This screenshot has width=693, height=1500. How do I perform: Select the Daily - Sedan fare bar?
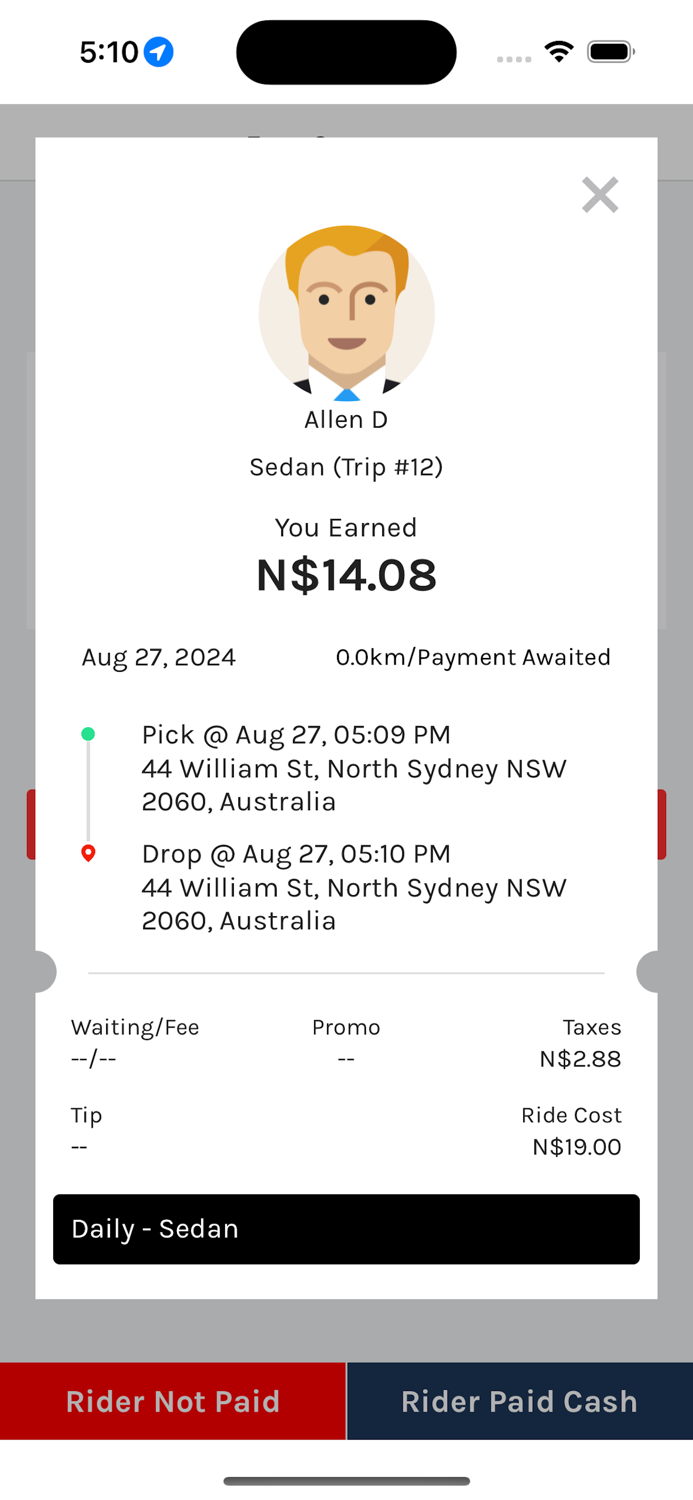tap(346, 1229)
